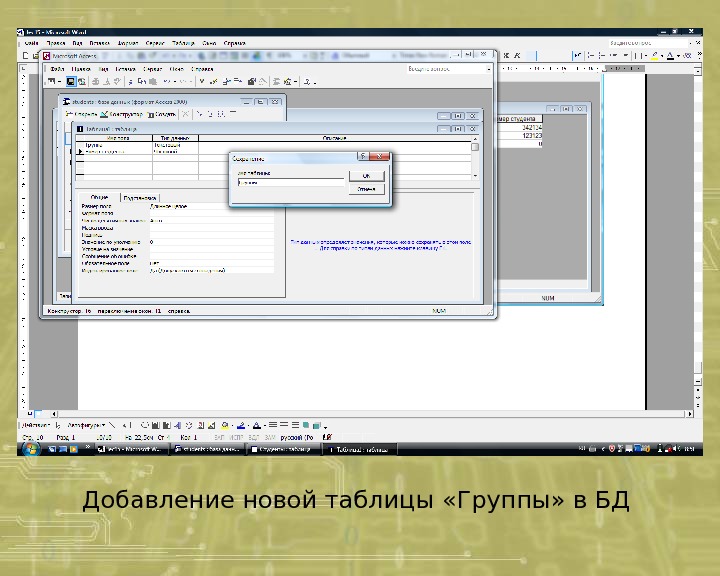
Task: Click the help question-mark button in save dialog
Action: point(363,157)
